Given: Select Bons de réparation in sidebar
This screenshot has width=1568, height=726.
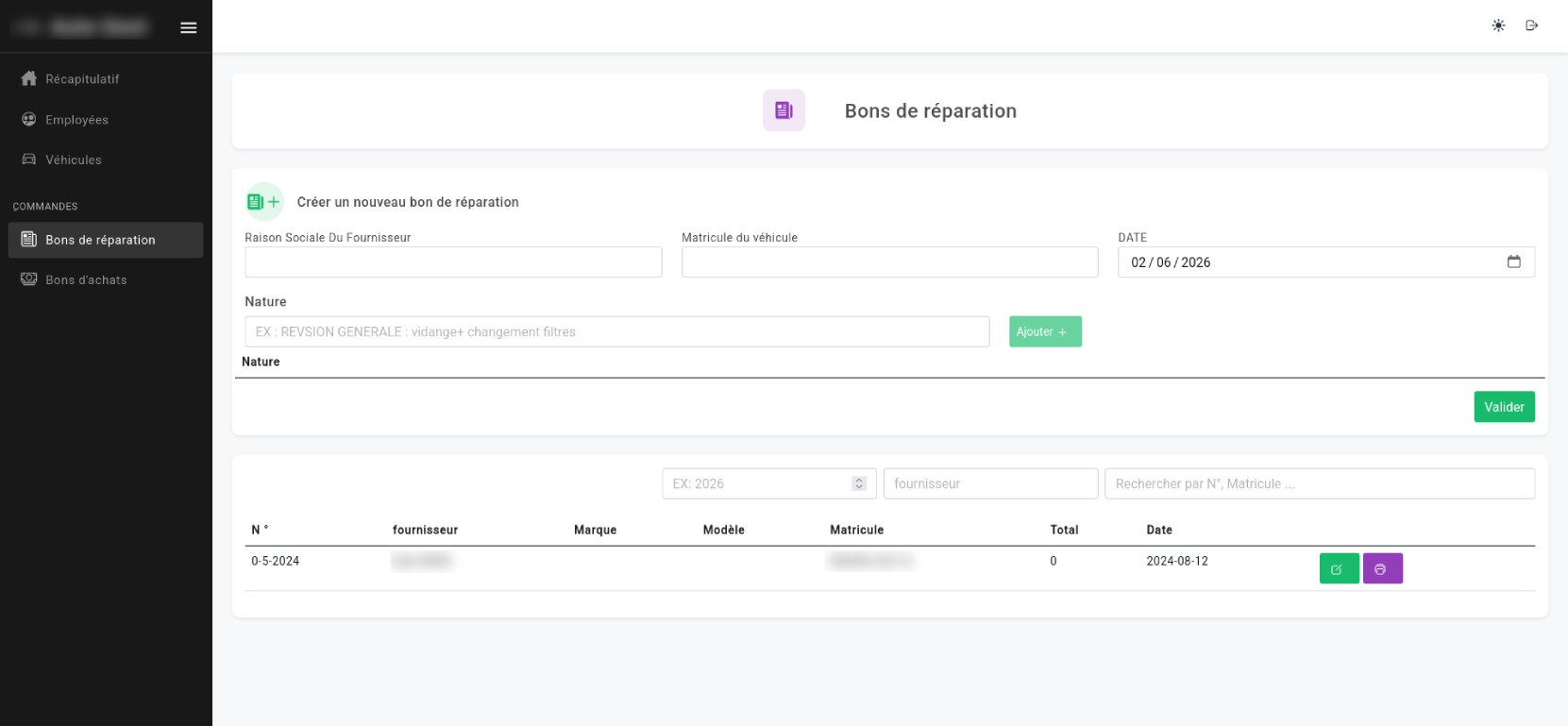Looking at the screenshot, I should [x=100, y=240].
